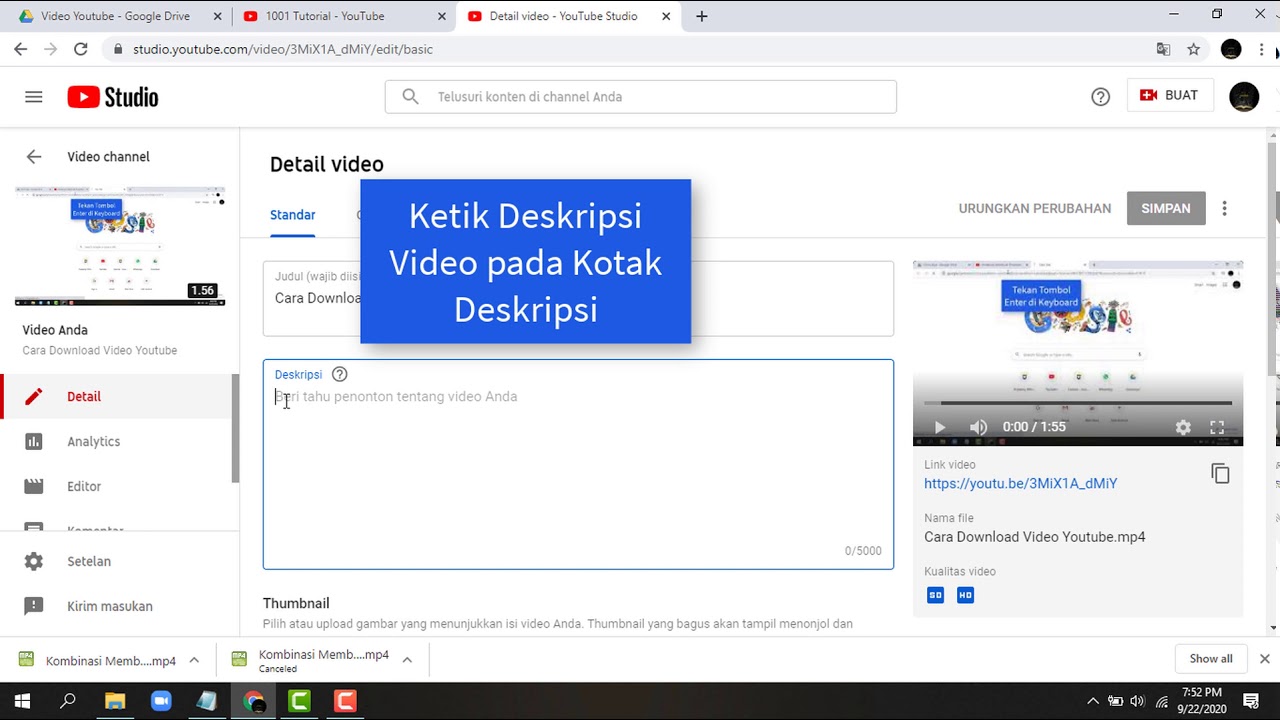This screenshot has width=1280, height=720.
Task: Close the downloads bar
Action: coord(1264,659)
